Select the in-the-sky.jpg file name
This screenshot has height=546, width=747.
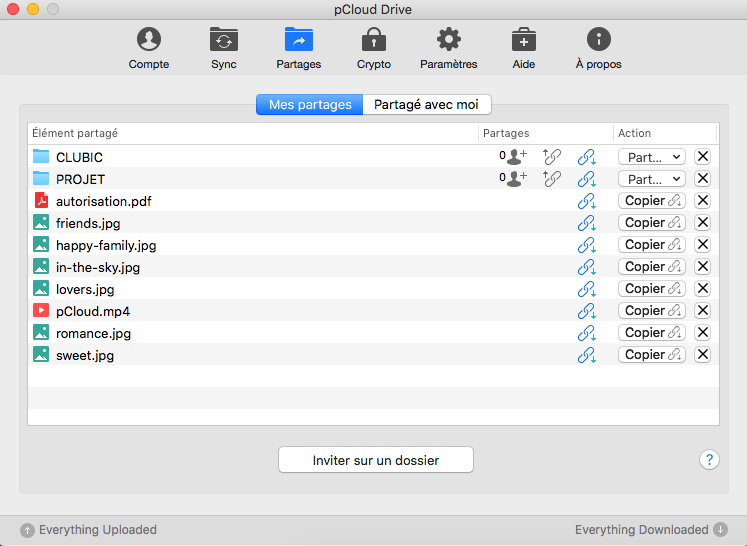(98, 267)
